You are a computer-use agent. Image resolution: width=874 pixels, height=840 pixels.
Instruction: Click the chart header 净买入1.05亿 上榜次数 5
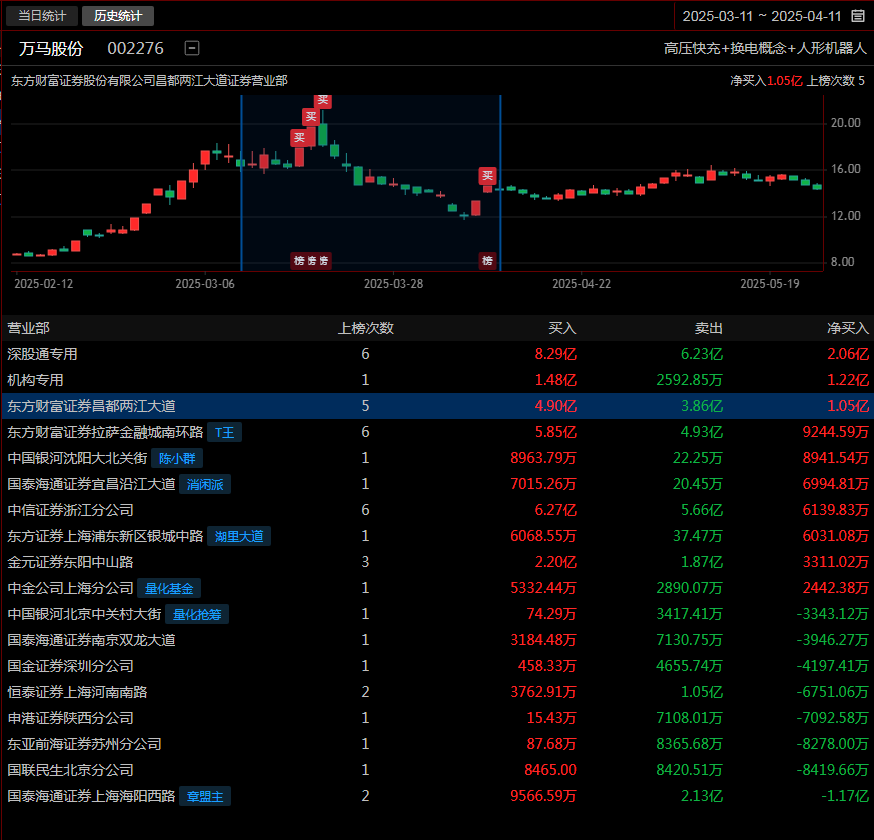797,81
